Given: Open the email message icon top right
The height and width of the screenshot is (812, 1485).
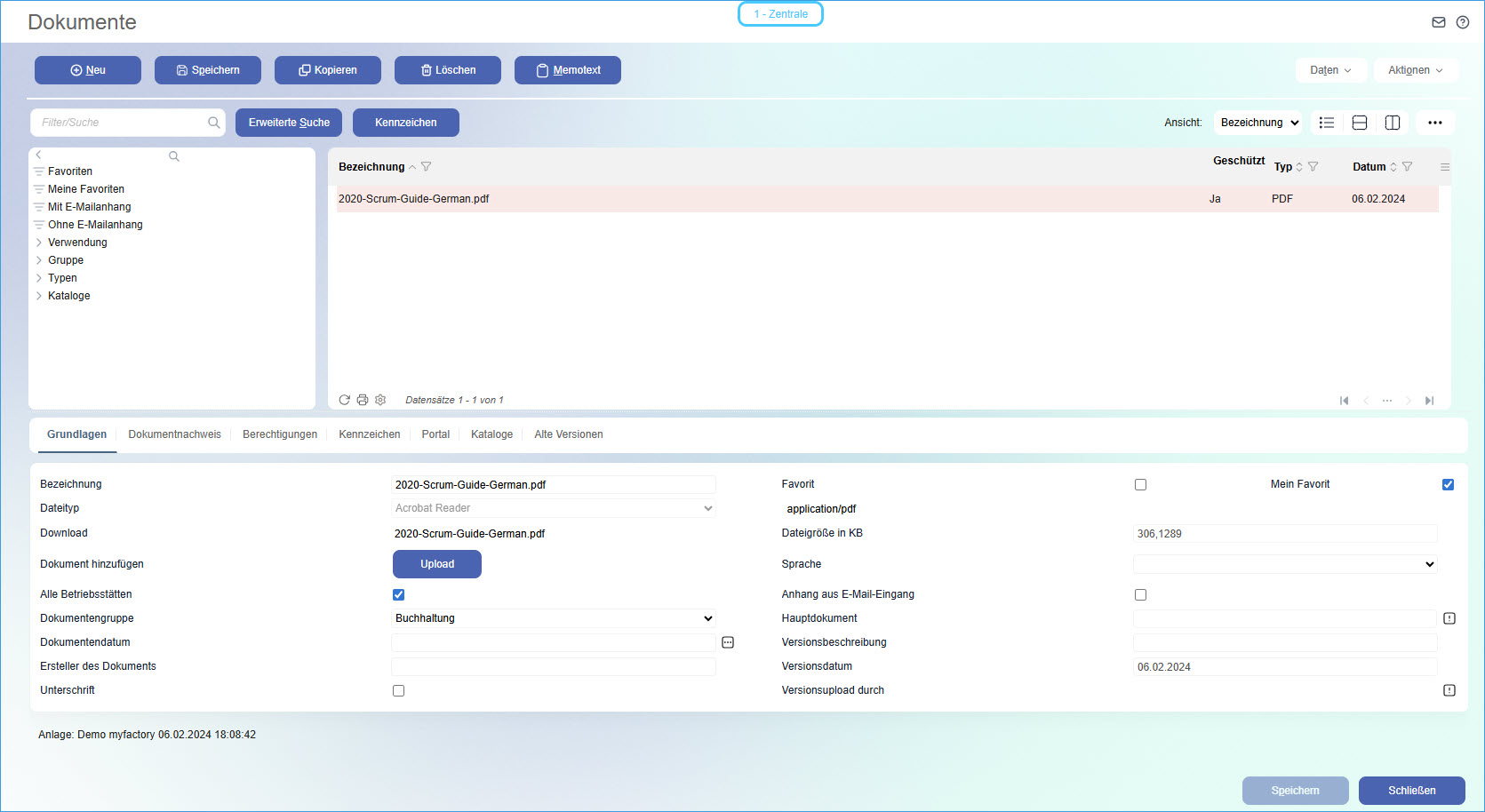Looking at the screenshot, I should pos(1438,21).
